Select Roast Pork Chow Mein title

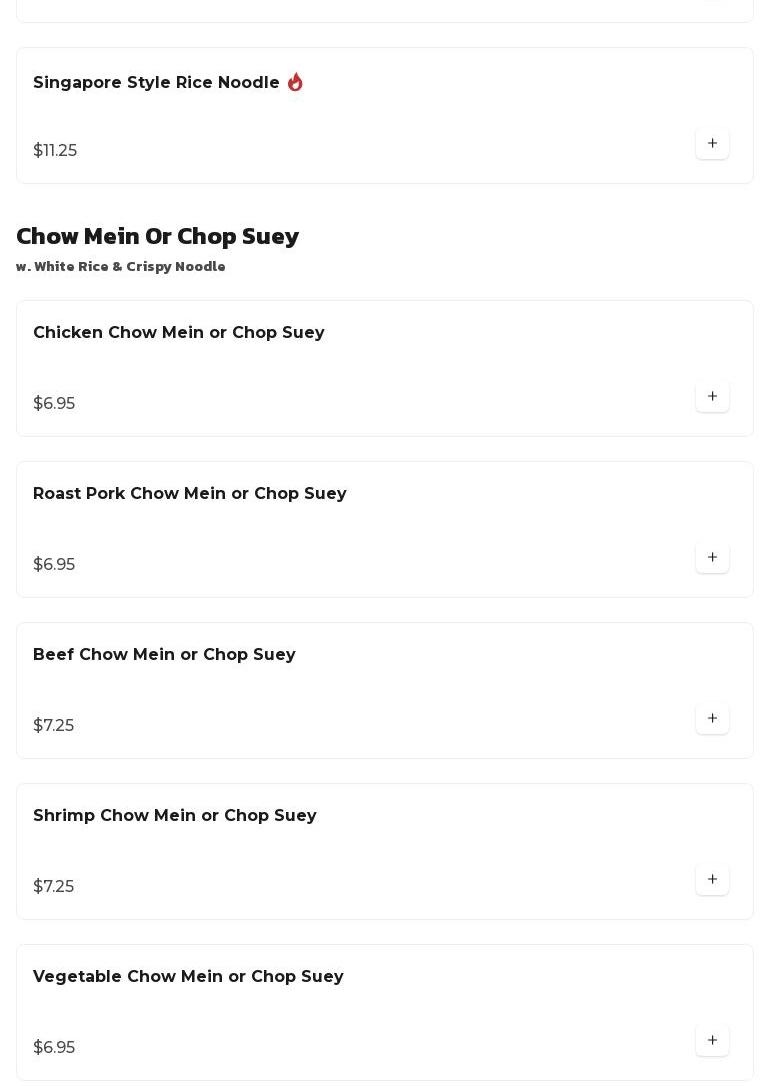[x=190, y=494]
